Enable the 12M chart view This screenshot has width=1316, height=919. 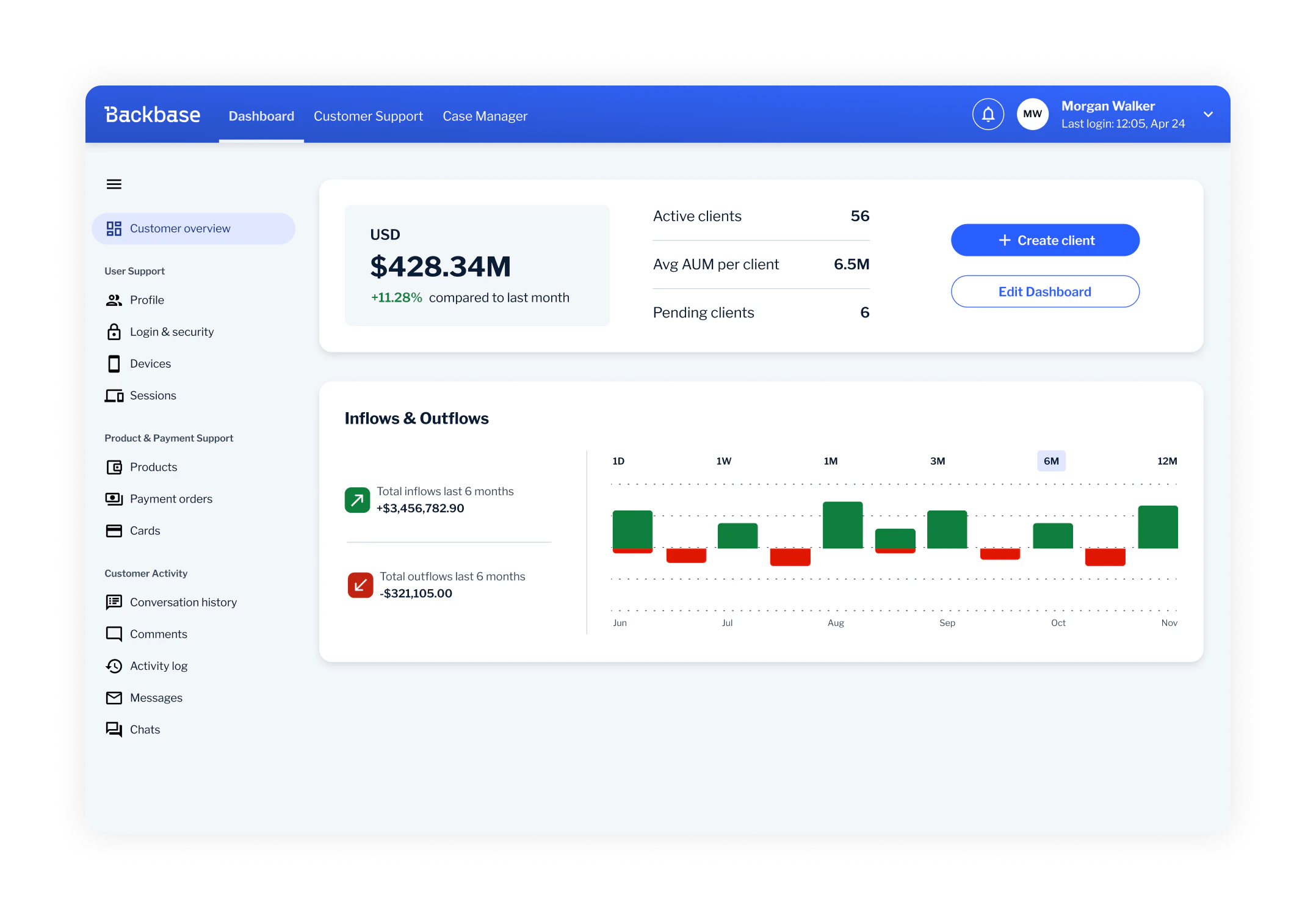click(x=1167, y=461)
